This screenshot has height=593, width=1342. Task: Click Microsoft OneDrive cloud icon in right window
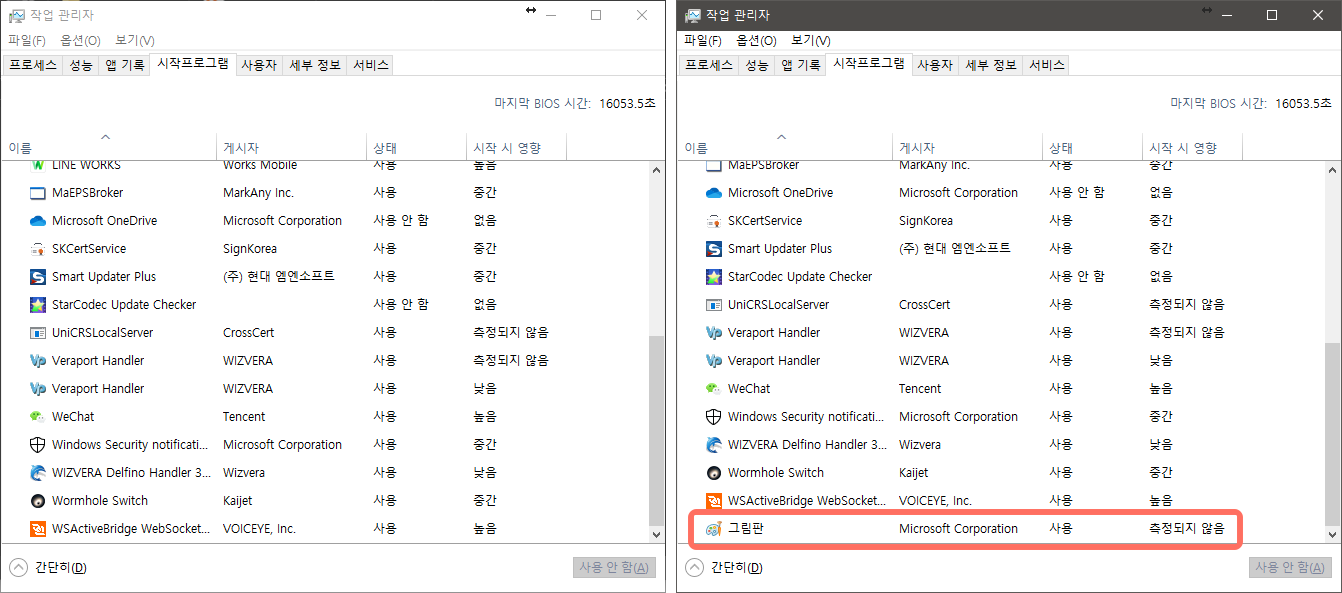[714, 193]
